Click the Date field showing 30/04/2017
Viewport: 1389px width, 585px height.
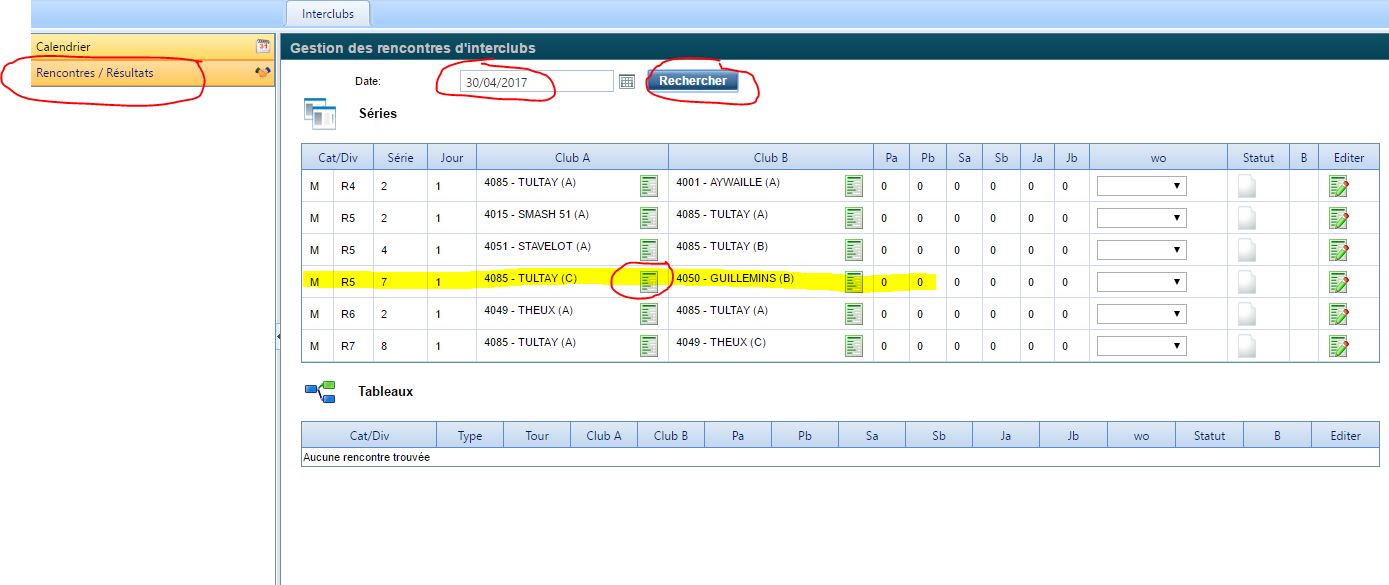tap(536, 82)
